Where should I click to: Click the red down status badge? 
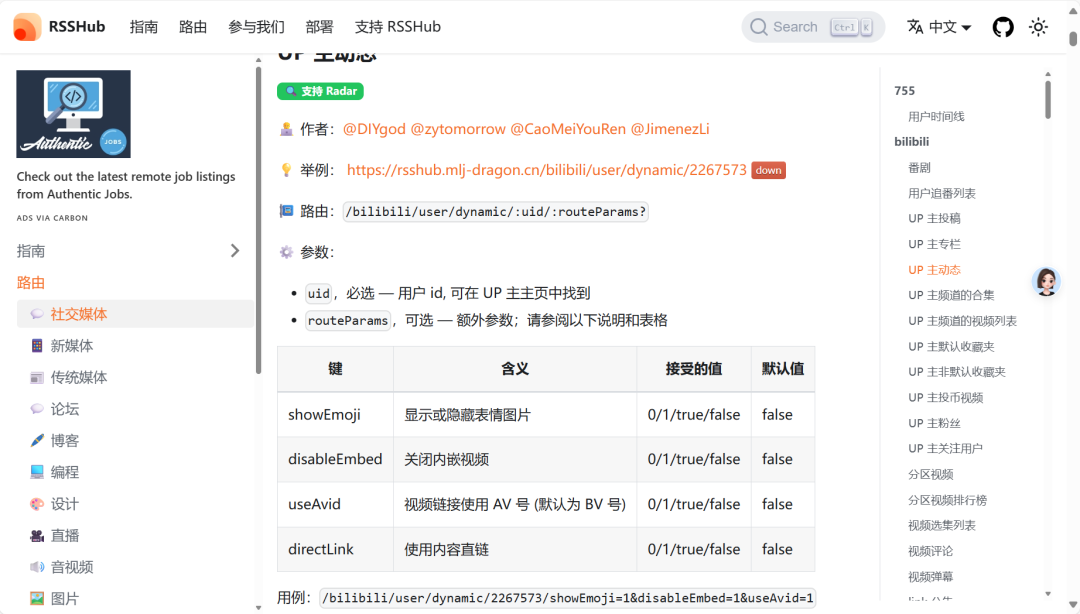(x=769, y=170)
